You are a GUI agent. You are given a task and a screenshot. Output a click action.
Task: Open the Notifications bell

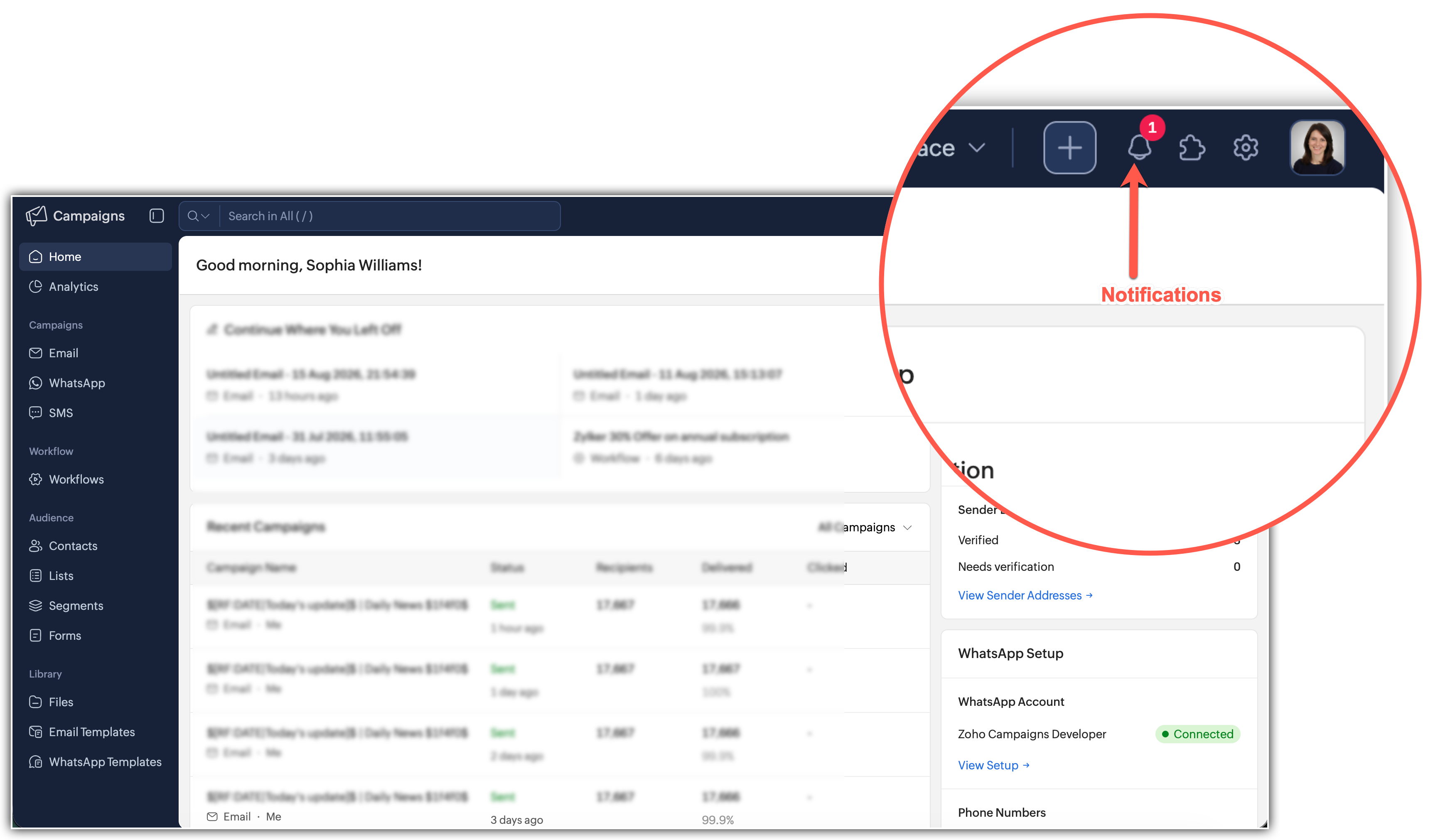coord(1139,147)
